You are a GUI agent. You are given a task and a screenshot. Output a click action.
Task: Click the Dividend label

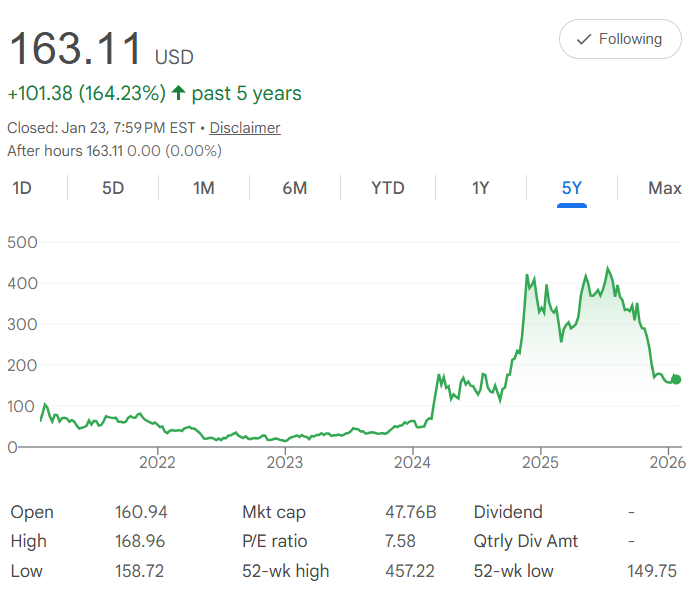point(507,512)
